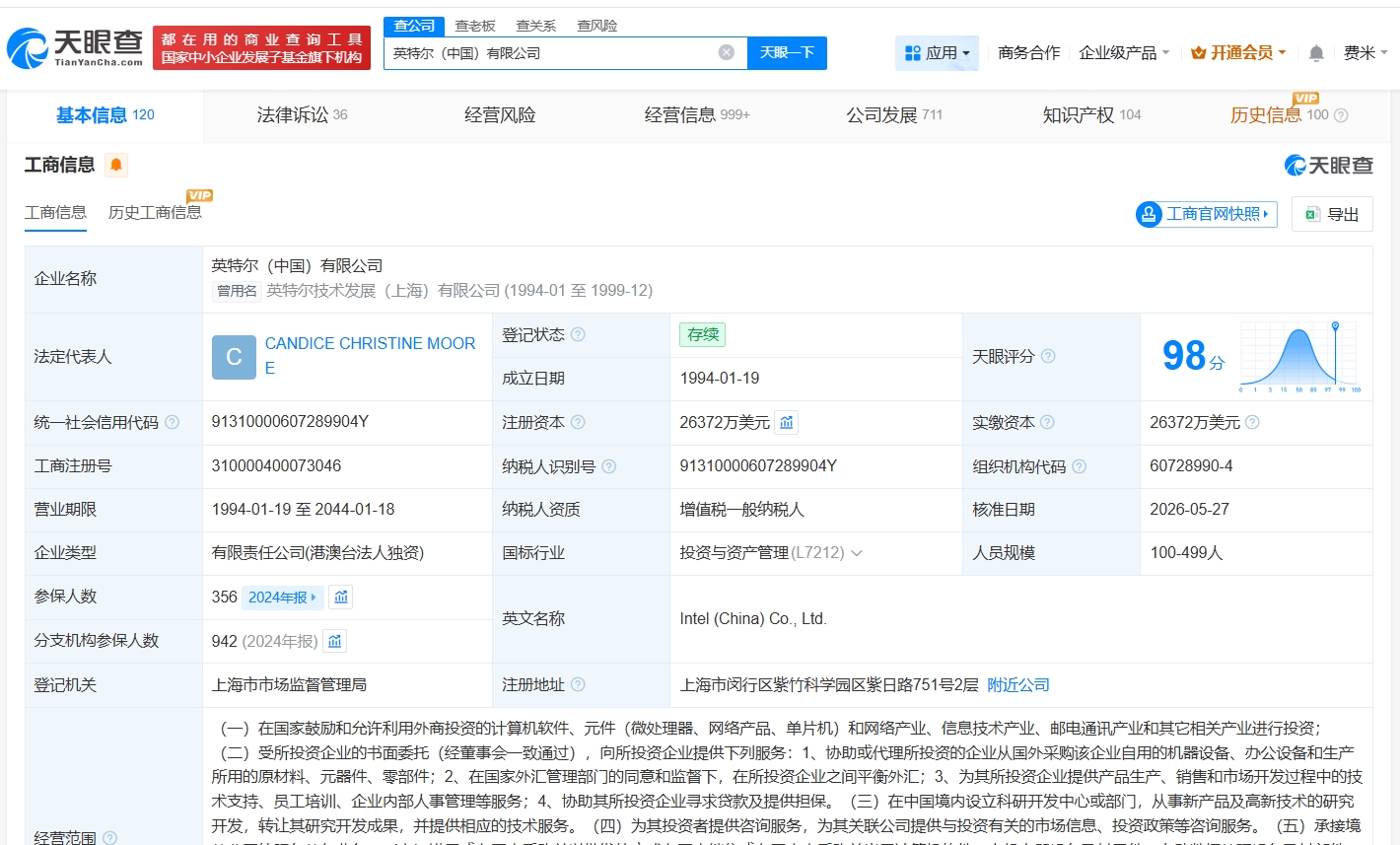Open the 历史信息 VIP tab

[x=1279, y=115]
